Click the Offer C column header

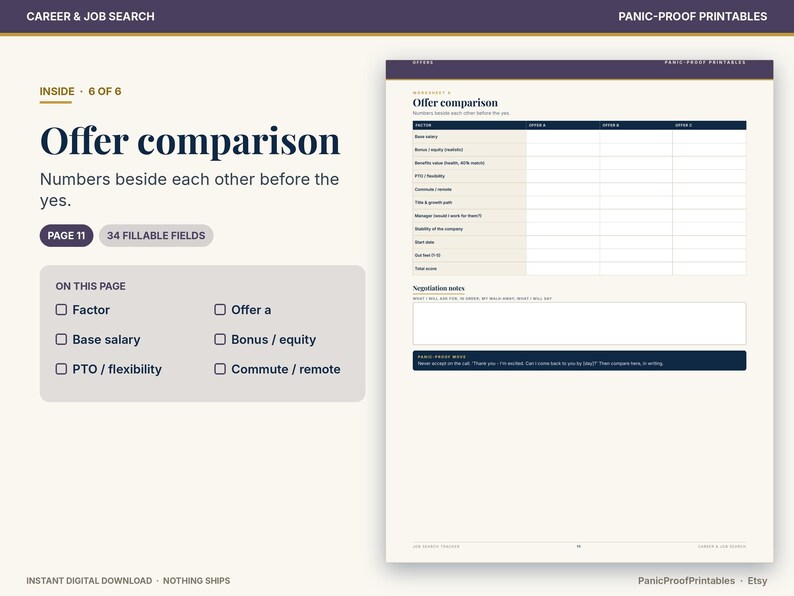(x=709, y=125)
